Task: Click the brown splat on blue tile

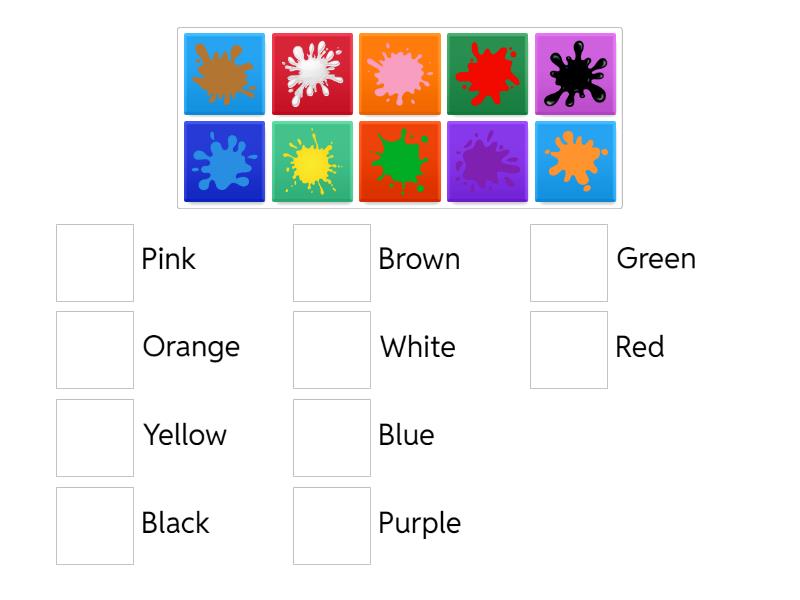Action: (x=224, y=74)
